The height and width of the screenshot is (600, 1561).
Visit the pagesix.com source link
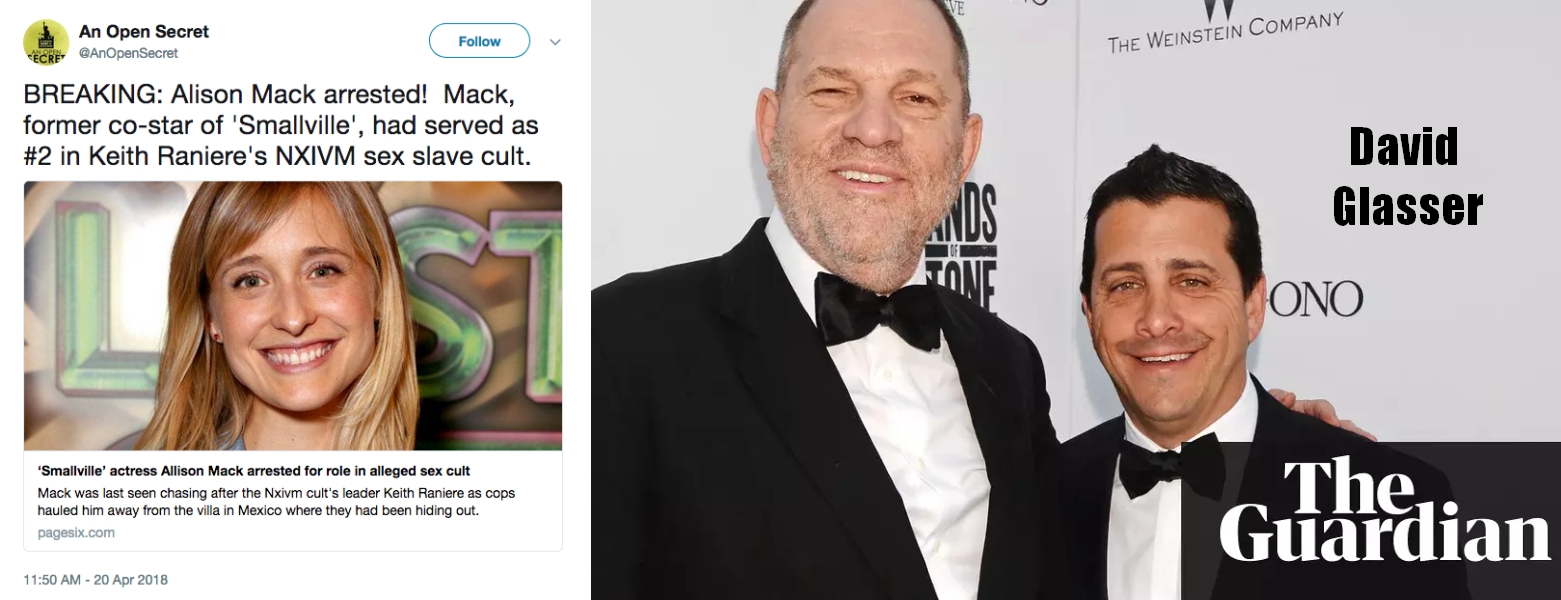[76, 532]
